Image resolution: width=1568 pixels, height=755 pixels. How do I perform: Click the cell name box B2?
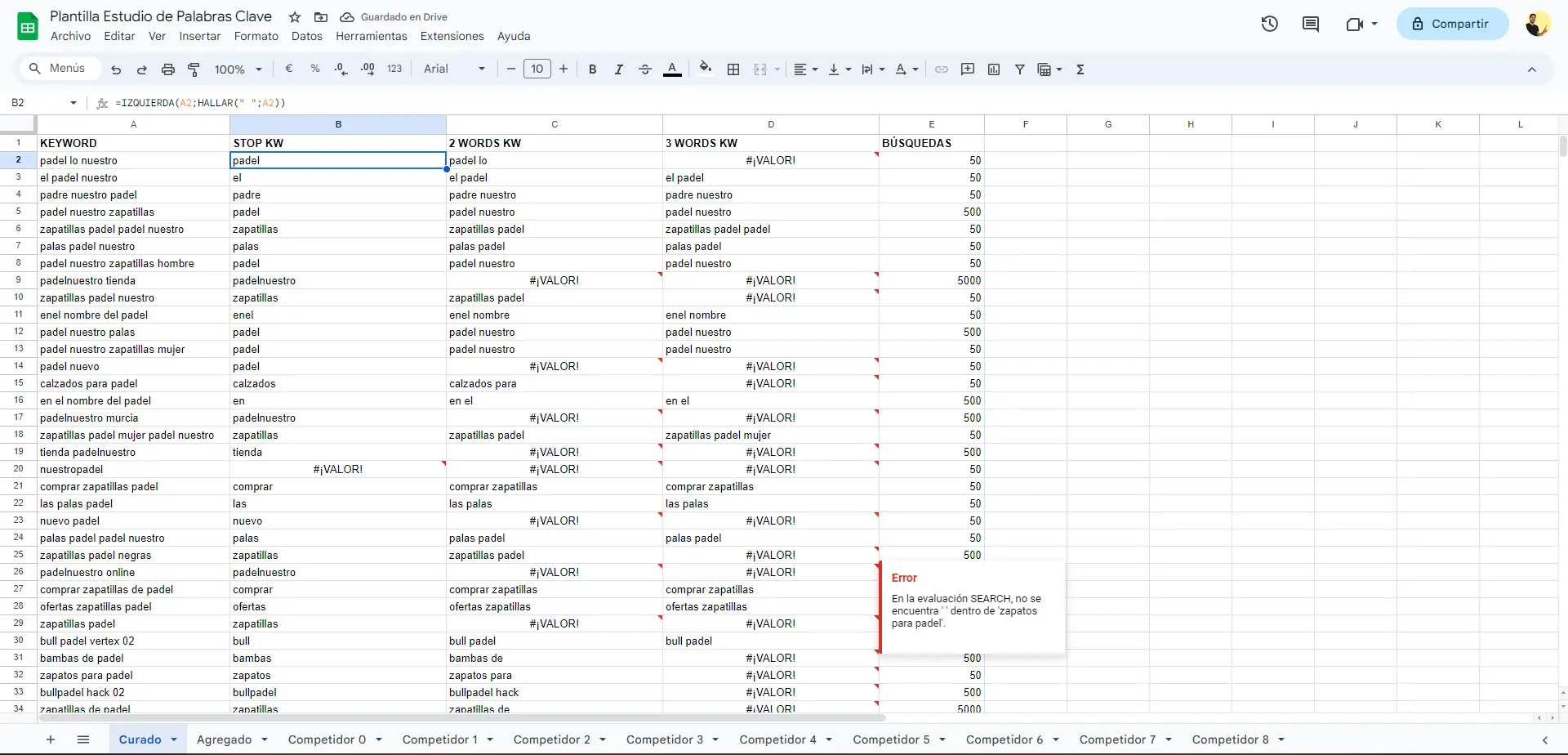pos(41,103)
